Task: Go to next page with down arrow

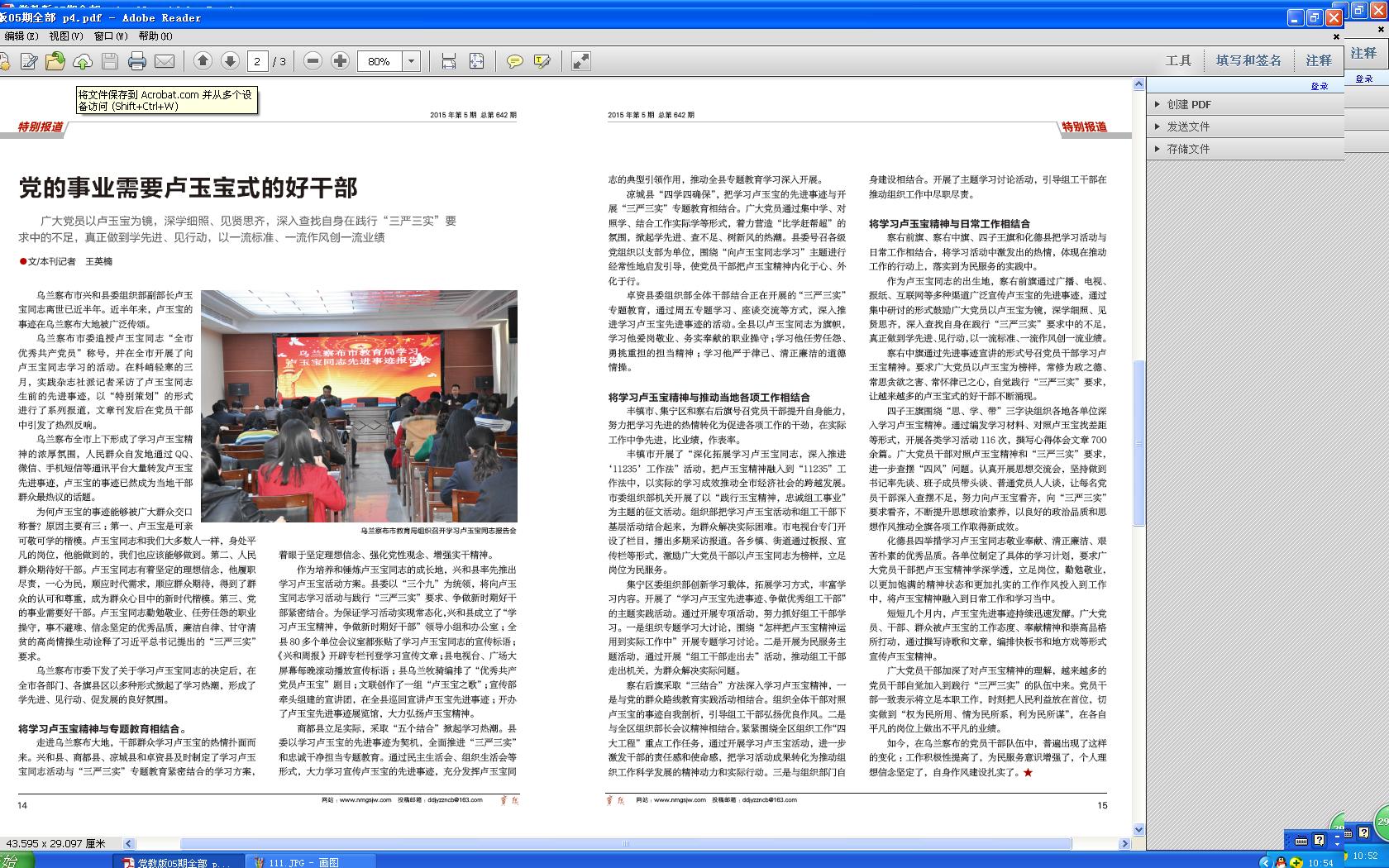Action: [x=230, y=61]
